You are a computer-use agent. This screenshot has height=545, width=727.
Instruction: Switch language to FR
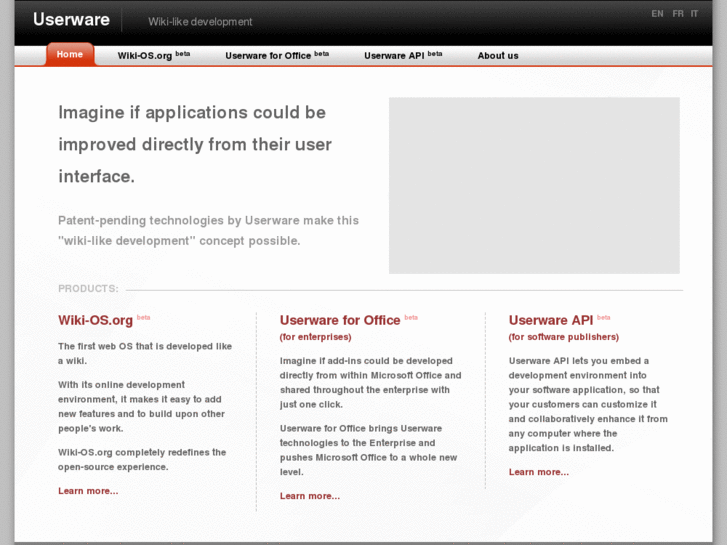click(x=678, y=14)
